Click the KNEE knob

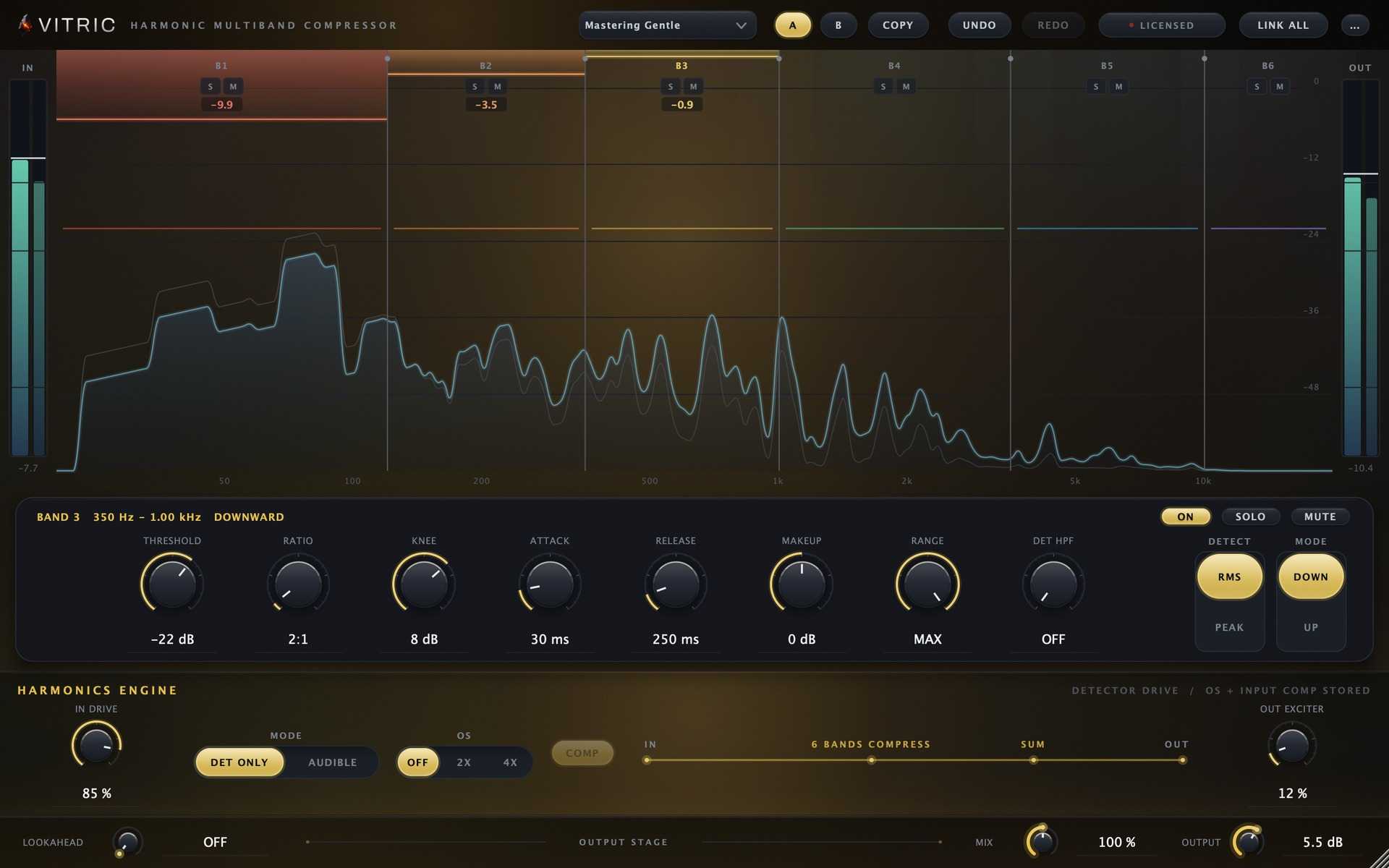point(424,584)
